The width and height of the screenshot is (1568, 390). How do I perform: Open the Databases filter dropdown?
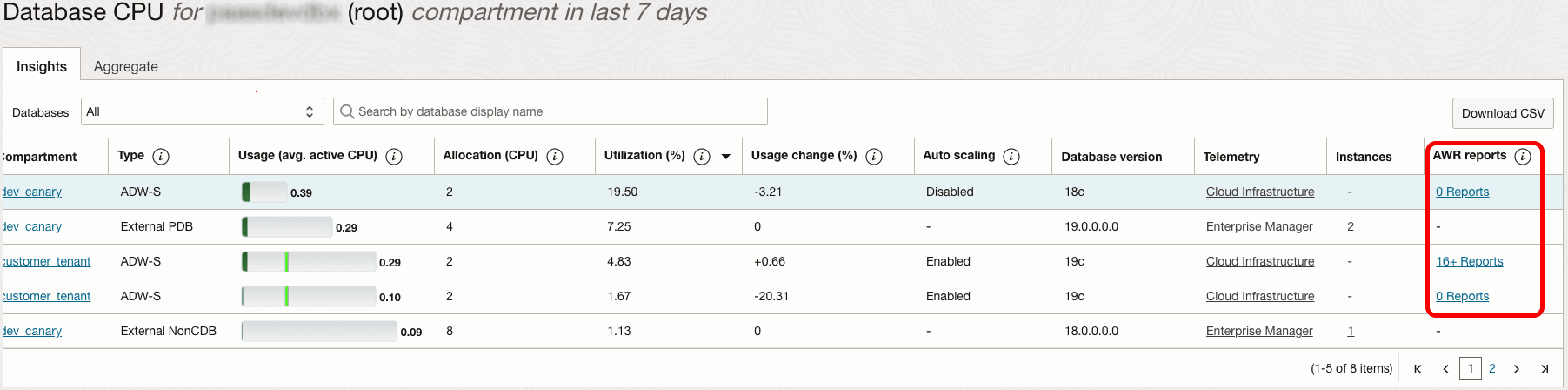tap(202, 111)
